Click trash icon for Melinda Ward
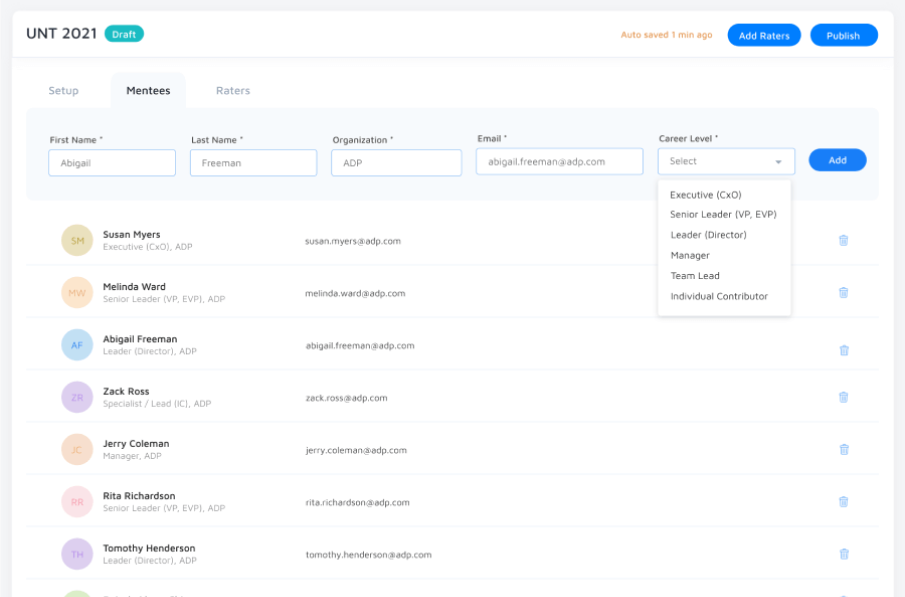This screenshot has height=597, width=905. click(843, 292)
